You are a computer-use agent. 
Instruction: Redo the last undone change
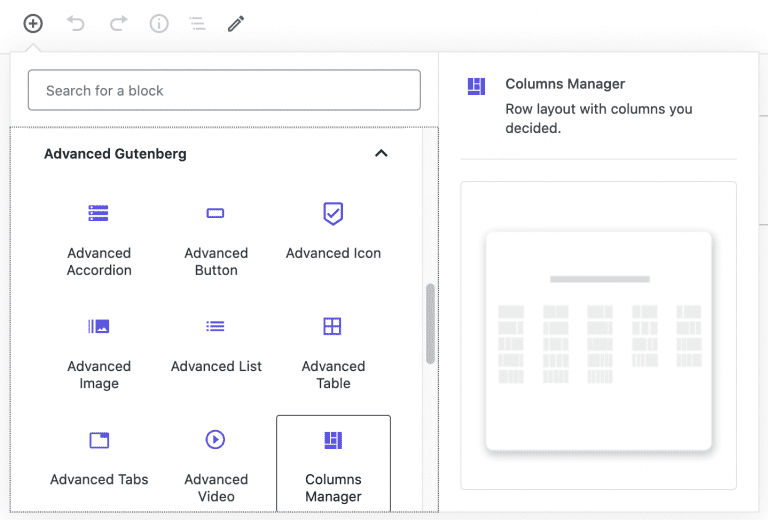coord(119,24)
